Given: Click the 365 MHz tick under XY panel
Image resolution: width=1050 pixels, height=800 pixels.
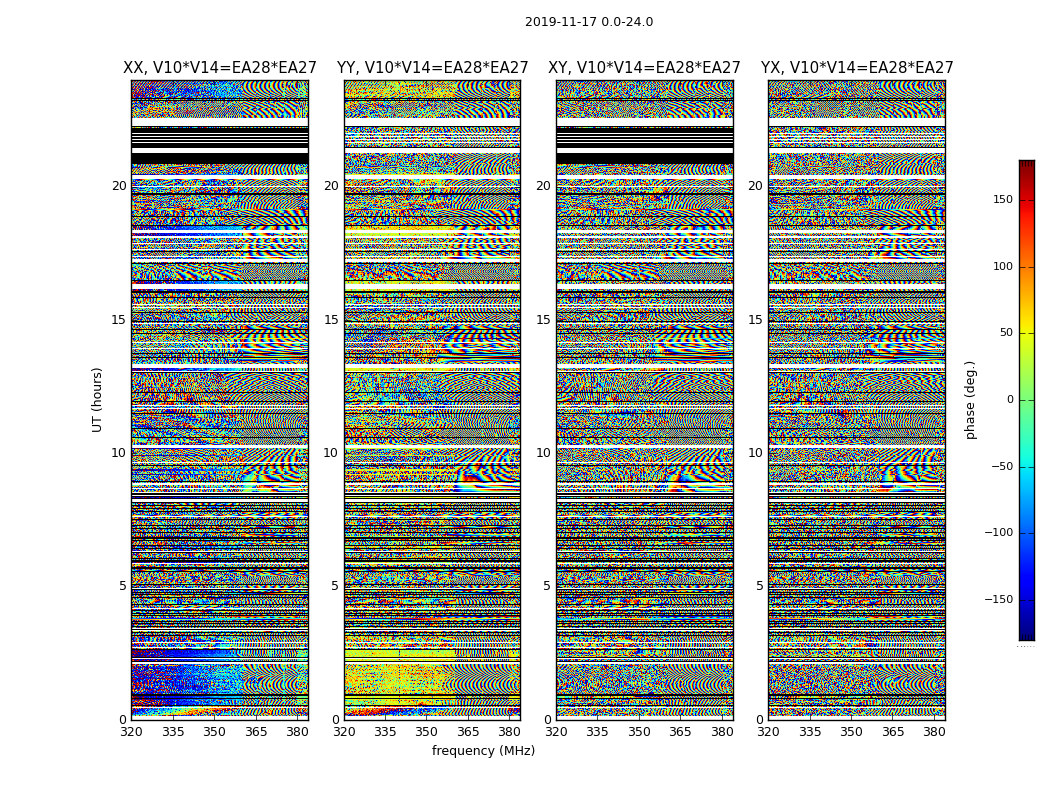Looking at the screenshot, I should 680,732.
